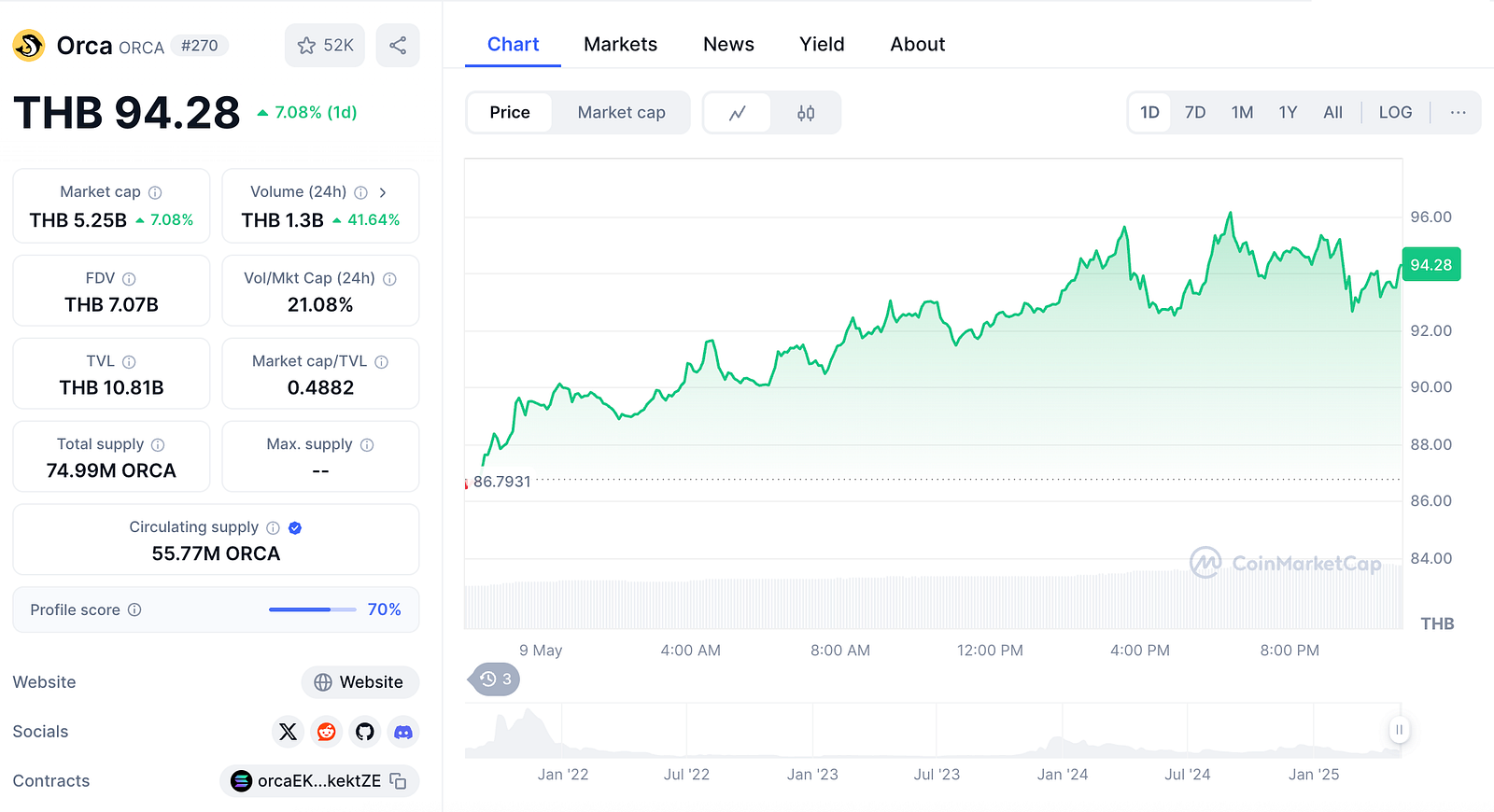
Task: Copy the orcaEK...kektZE contract address
Action: click(398, 781)
